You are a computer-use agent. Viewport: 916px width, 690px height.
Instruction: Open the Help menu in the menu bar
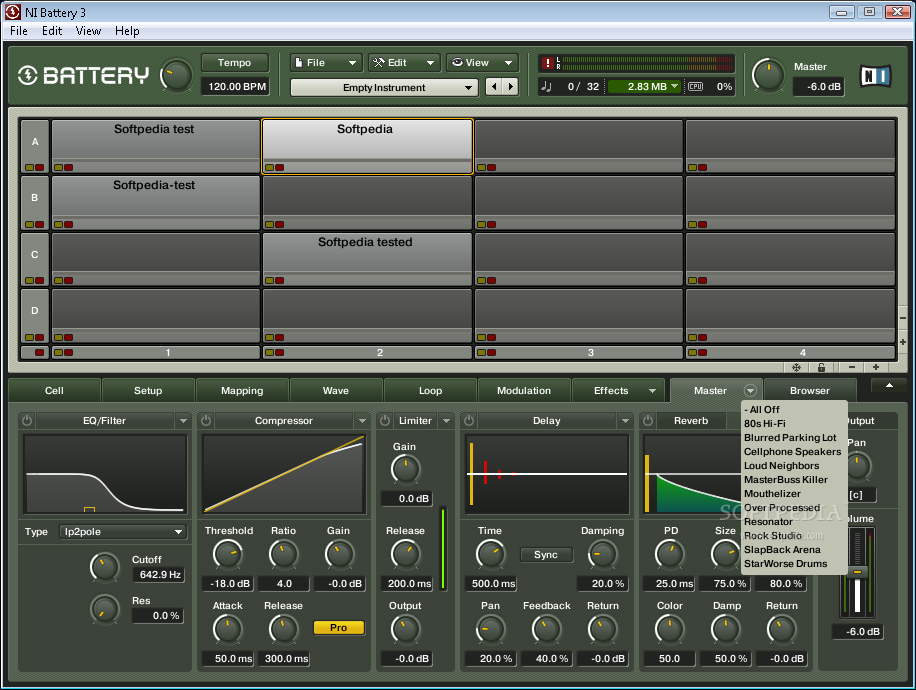pyautogui.click(x=127, y=31)
